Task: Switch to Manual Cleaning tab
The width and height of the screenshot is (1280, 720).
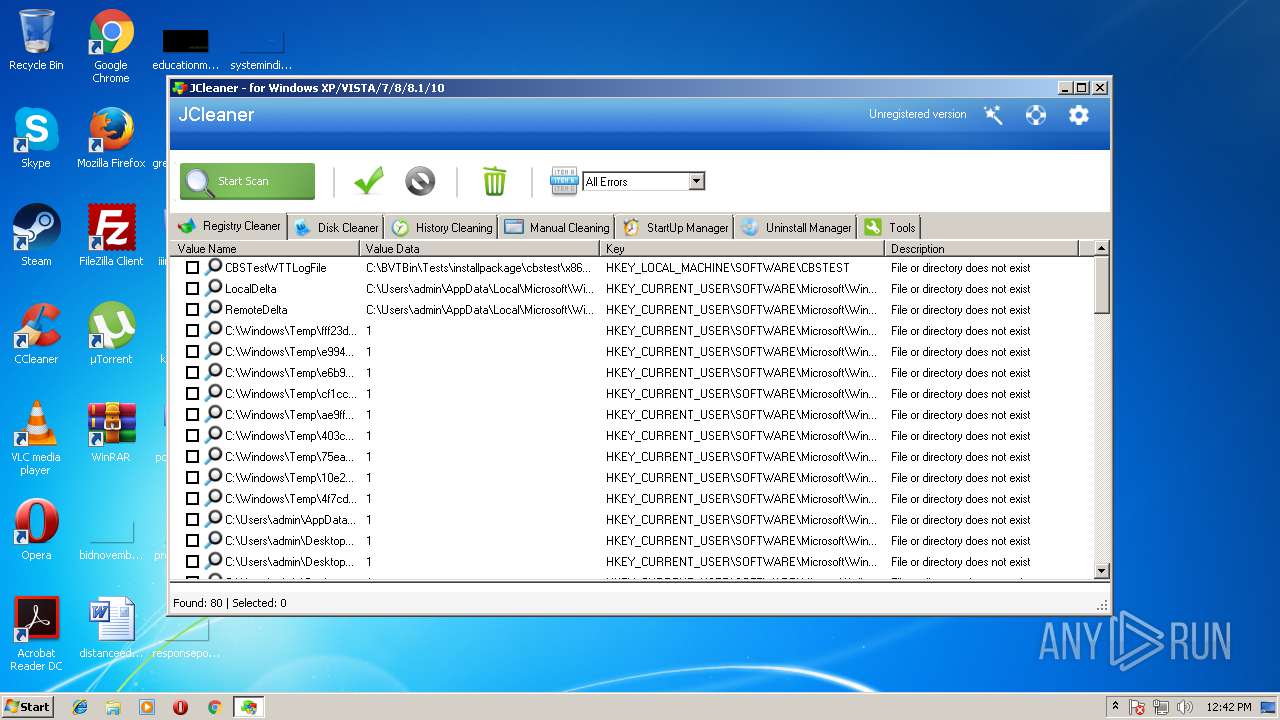Action: [x=557, y=228]
